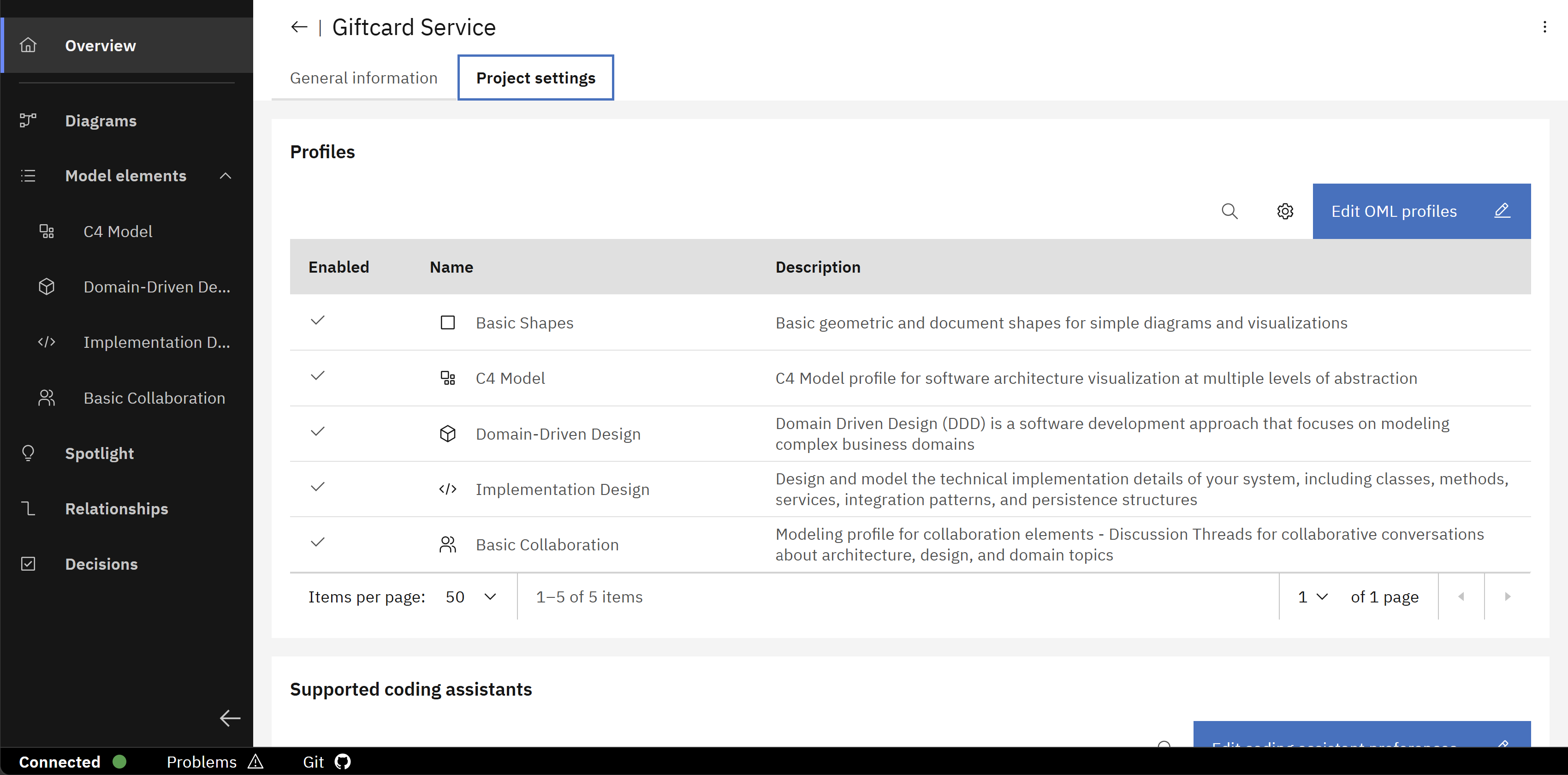
Task: Click the Edit OML profiles button
Action: pos(1421,211)
